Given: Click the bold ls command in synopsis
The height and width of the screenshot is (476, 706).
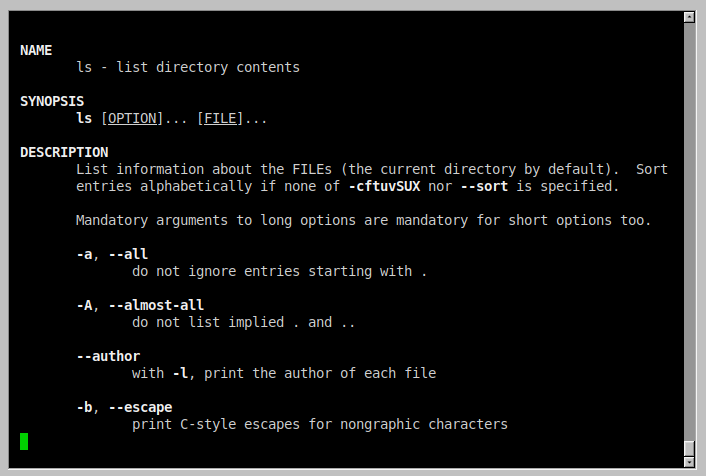Looking at the screenshot, I should point(84,118).
